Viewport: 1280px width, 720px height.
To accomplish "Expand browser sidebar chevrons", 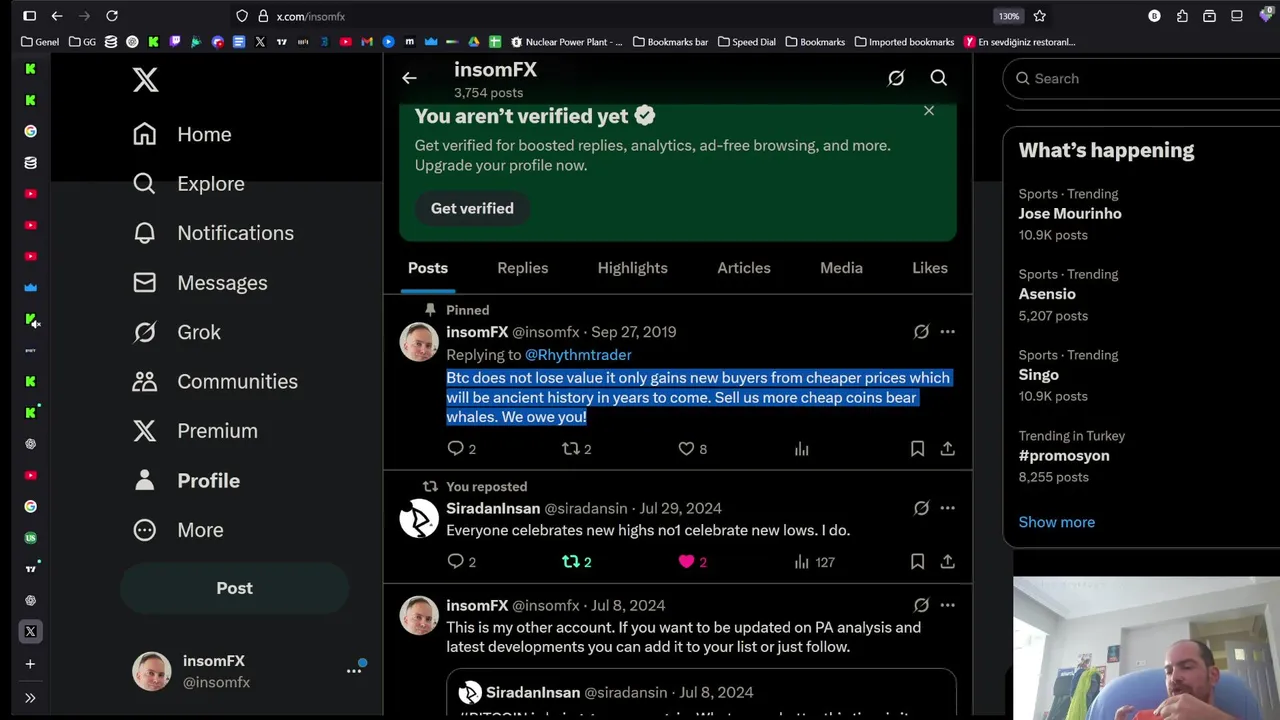I will (x=30, y=698).
